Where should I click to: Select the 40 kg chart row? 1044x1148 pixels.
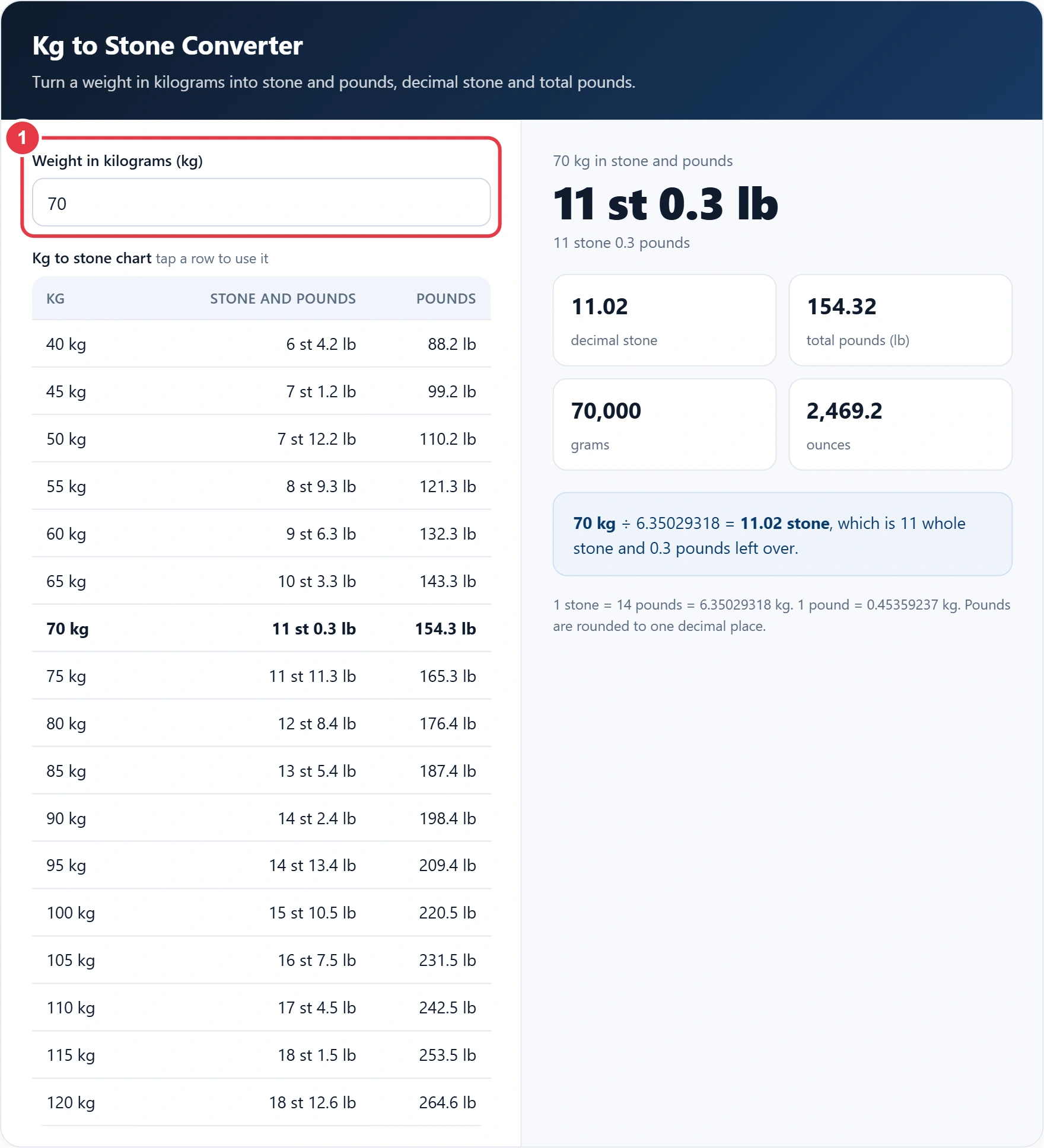tap(261, 344)
